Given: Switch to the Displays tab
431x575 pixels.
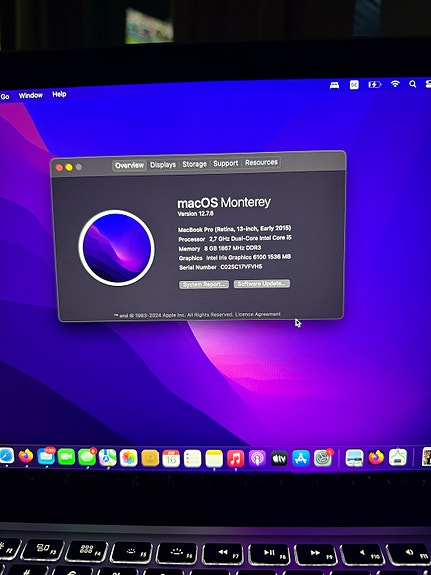Looking at the screenshot, I should click(x=163, y=165).
